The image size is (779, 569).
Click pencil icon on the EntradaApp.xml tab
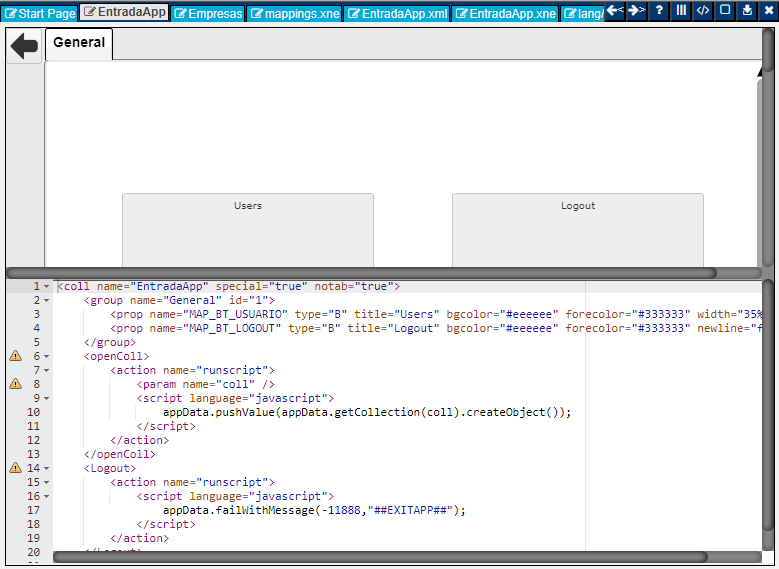[354, 13]
